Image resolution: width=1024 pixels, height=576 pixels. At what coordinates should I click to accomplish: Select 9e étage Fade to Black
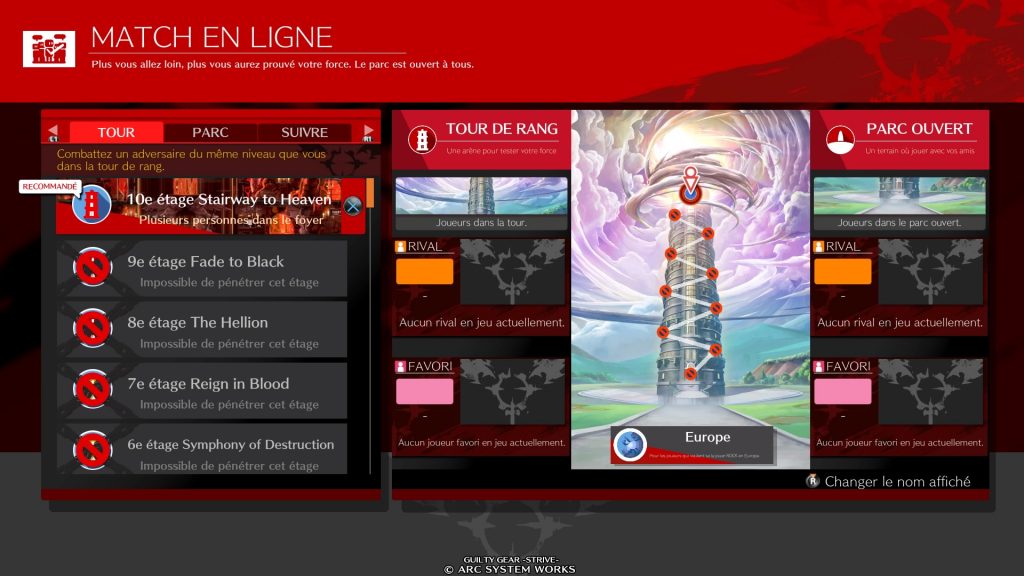point(202,268)
